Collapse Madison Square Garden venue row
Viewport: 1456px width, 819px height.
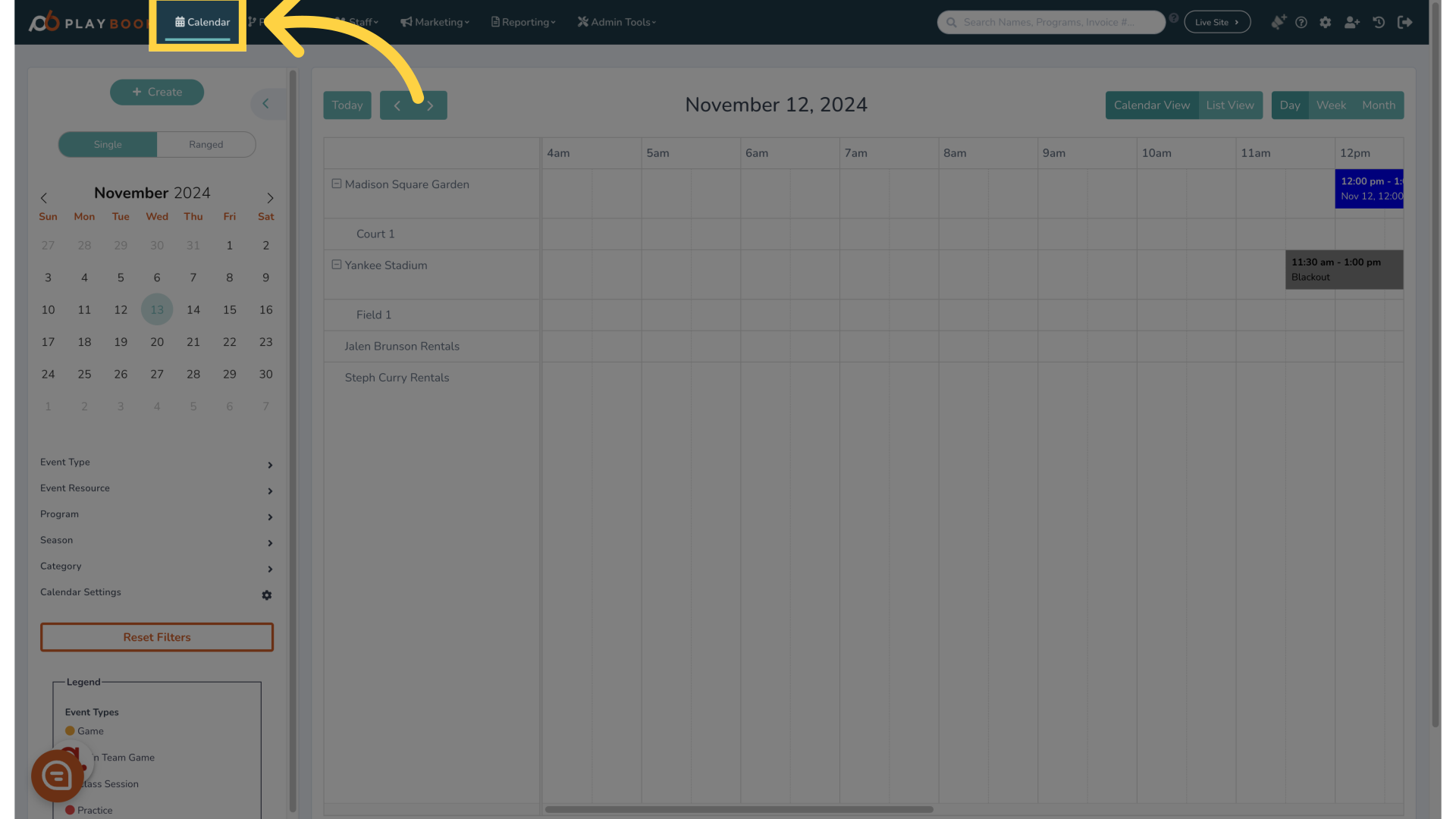(336, 183)
